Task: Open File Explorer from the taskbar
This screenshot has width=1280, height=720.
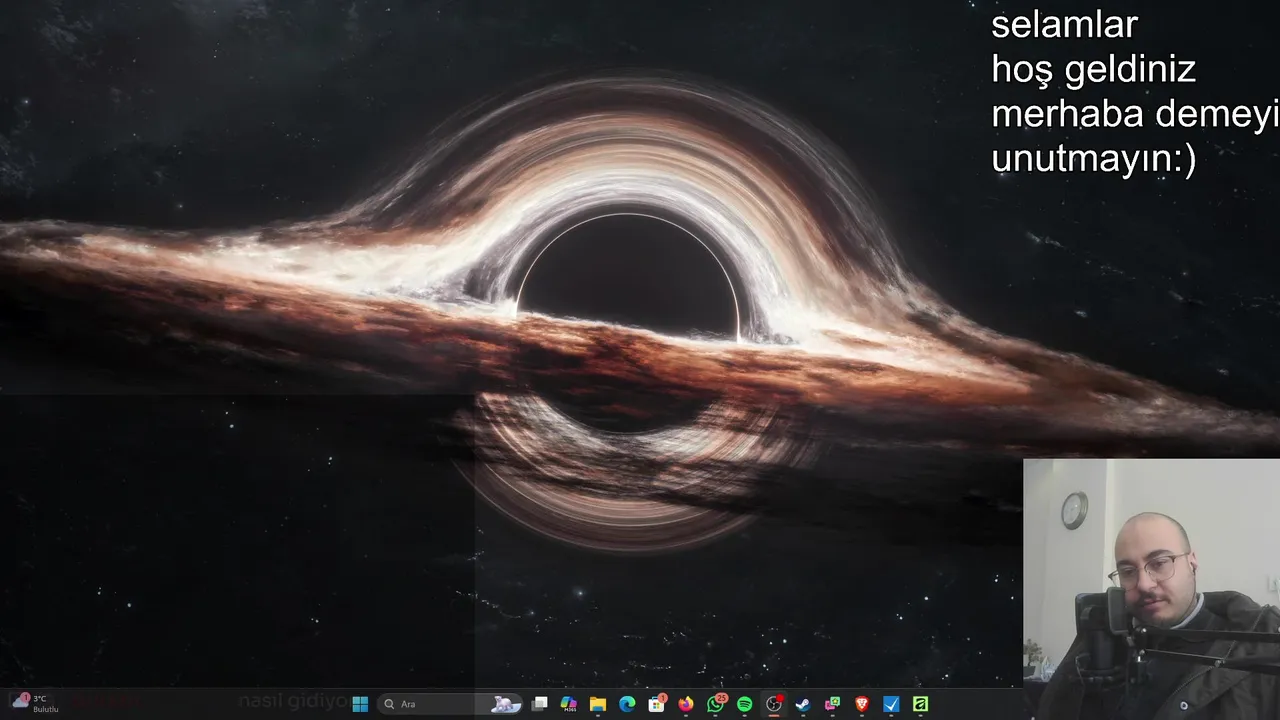Action: pyautogui.click(x=598, y=704)
